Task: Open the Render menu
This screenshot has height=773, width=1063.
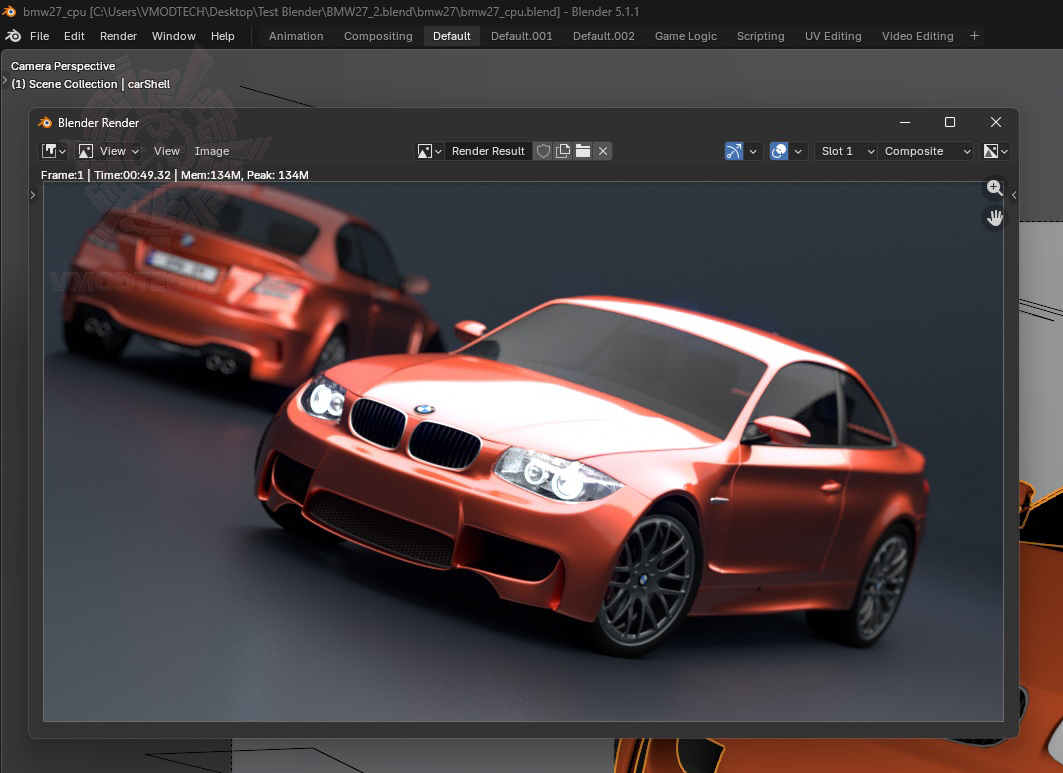Action: [x=118, y=36]
